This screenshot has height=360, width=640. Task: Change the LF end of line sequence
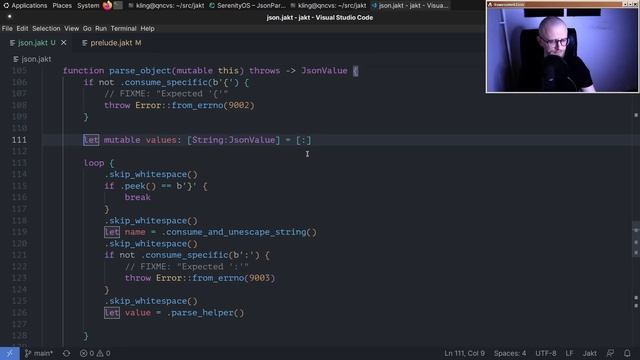tap(569, 353)
